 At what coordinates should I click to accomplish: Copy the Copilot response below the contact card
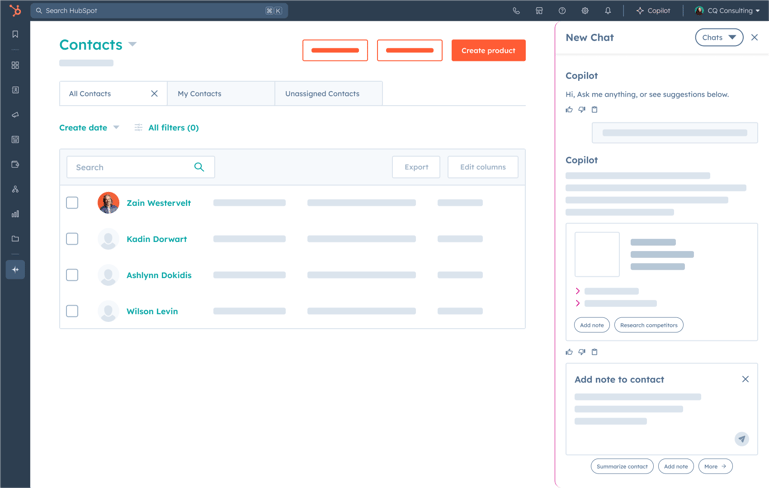point(594,352)
